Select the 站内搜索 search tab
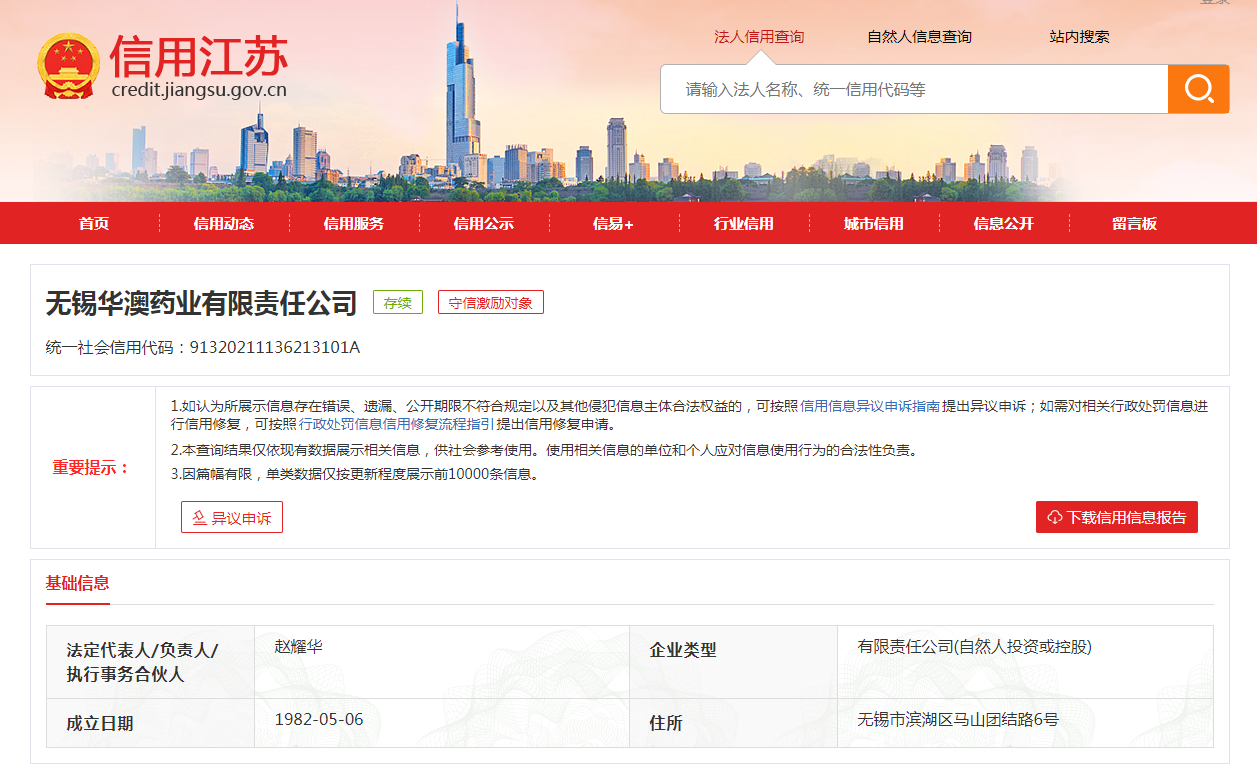Viewport: 1257px width, 772px height. [1079, 37]
